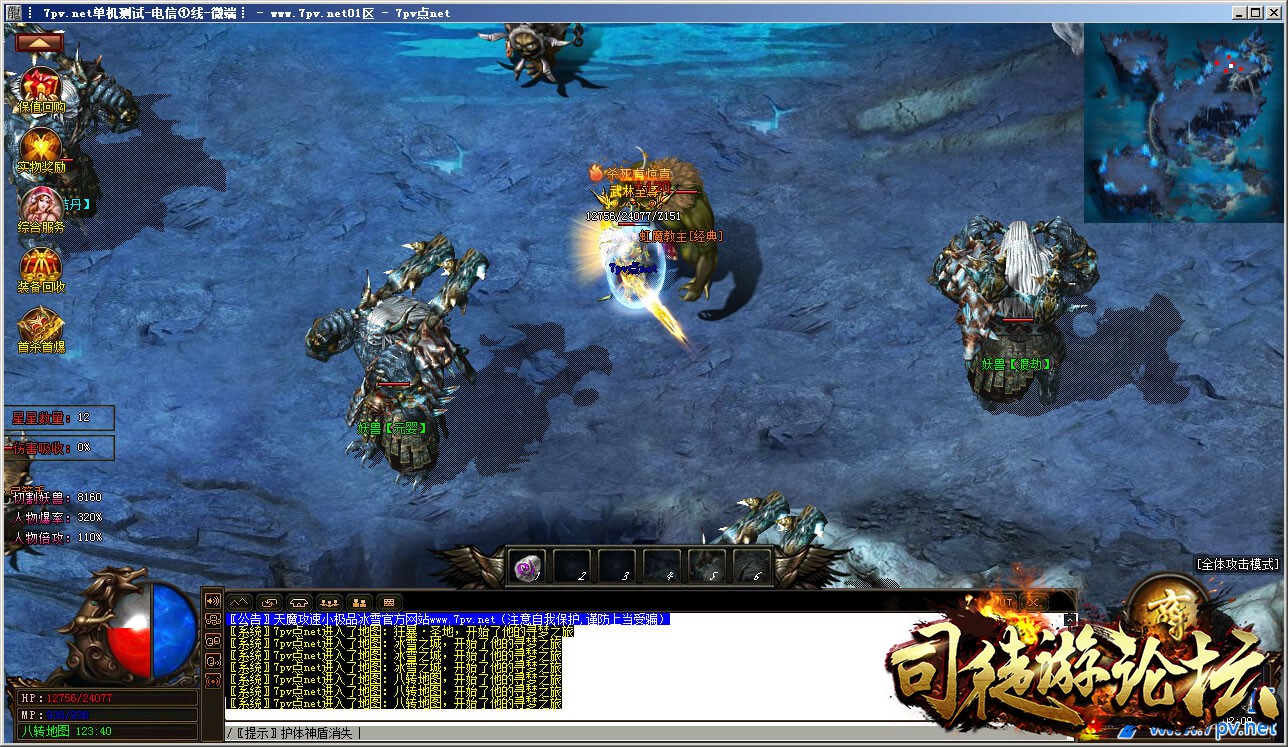Click the 切割妖兽: 8160 stat line
1288x747 pixels.
(57, 497)
